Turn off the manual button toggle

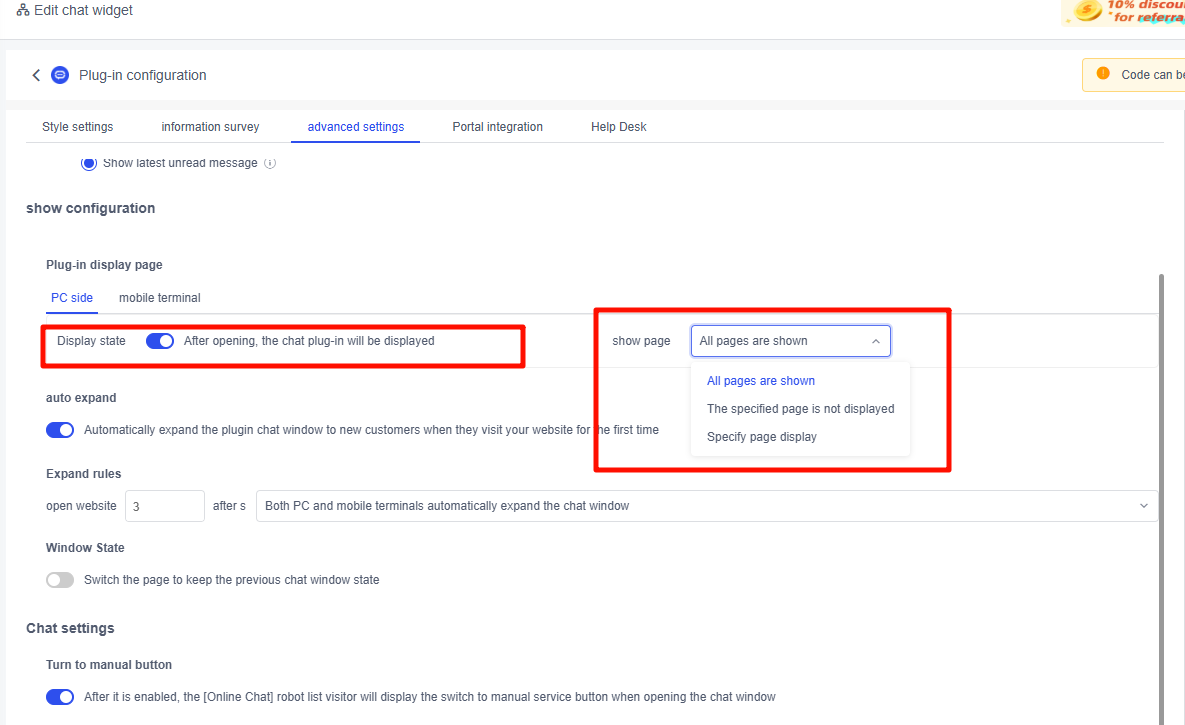coord(60,697)
